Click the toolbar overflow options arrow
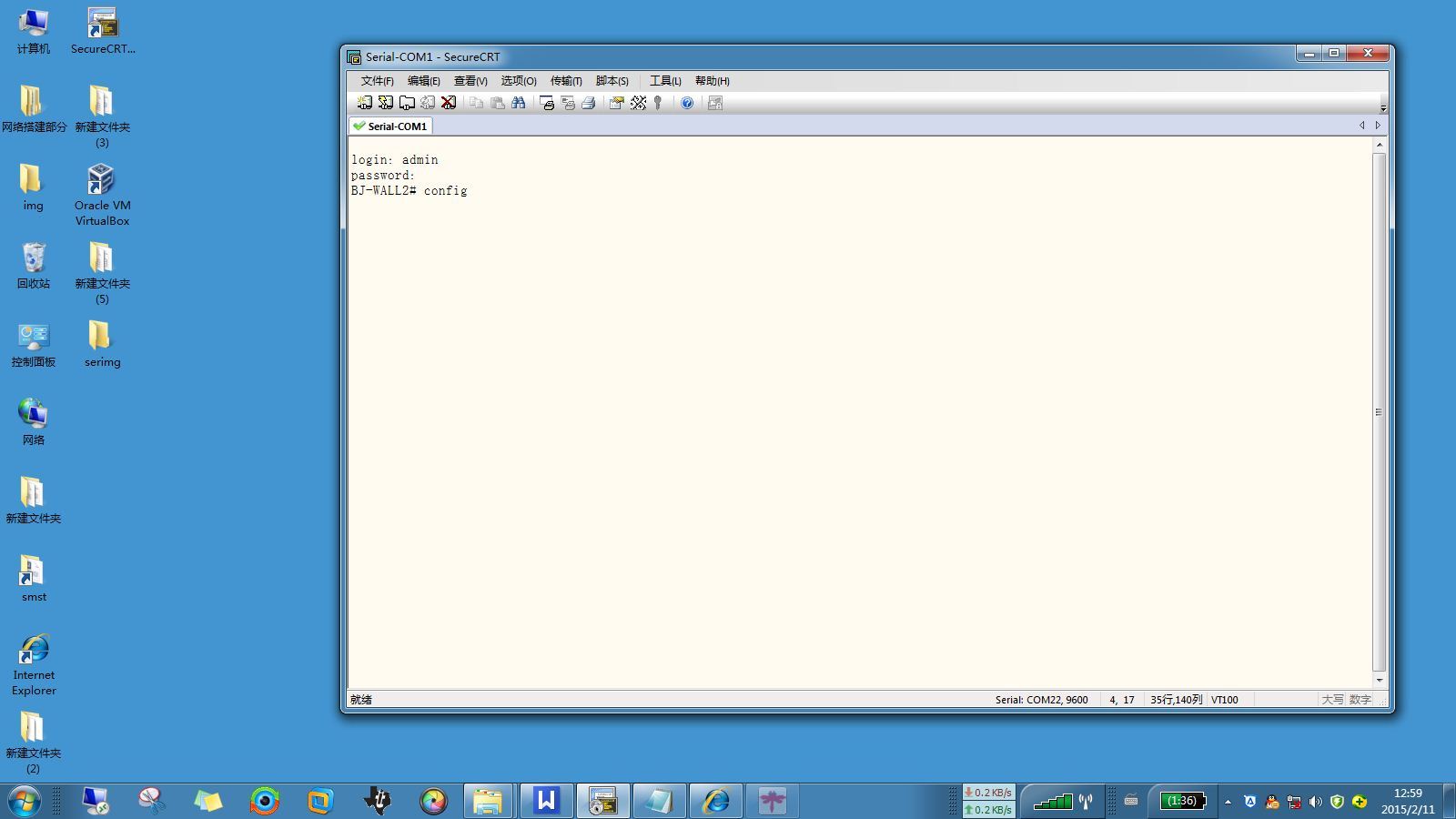This screenshot has height=819, width=1456. (x=1383, y=106)
